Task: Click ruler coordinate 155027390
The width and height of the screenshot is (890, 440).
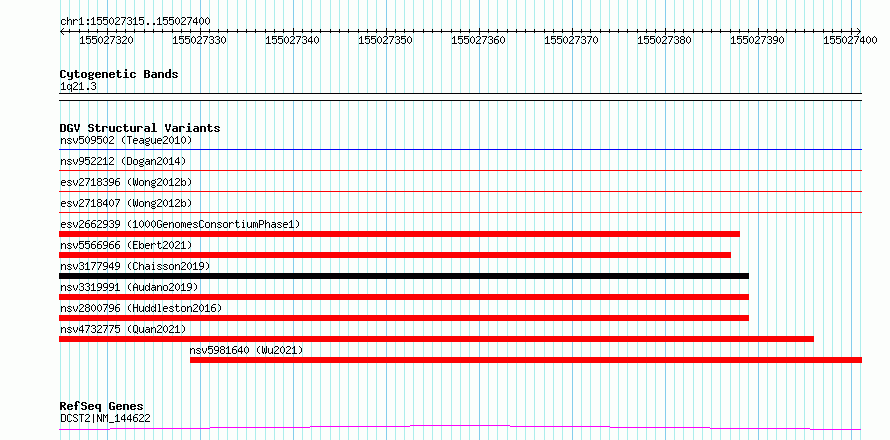Action: pyautogui.click(x=758, y=40)
